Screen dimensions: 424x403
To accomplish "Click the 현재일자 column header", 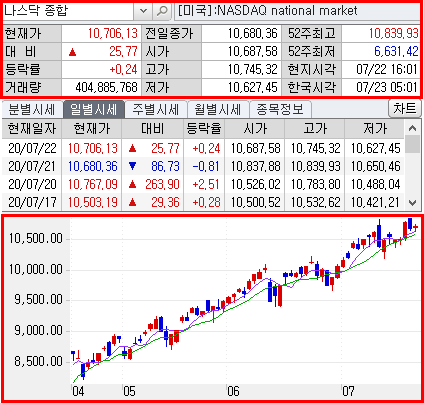I will 32,129.
